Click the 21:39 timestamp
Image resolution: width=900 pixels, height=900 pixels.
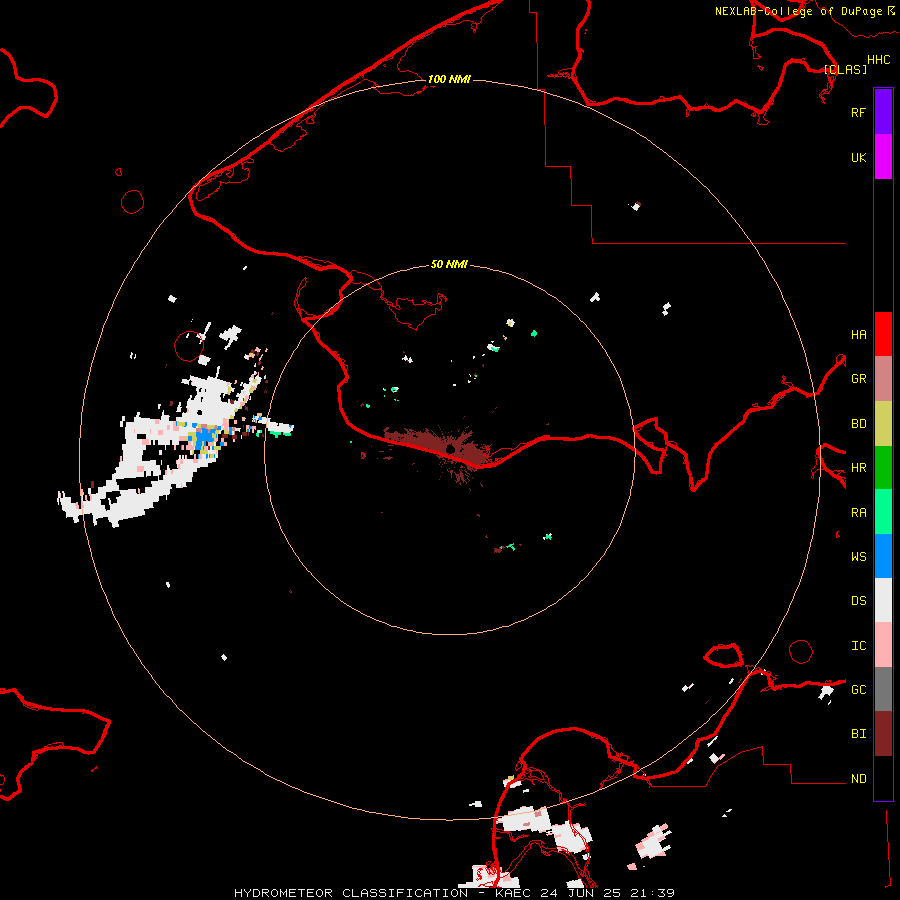coord(652,893)
